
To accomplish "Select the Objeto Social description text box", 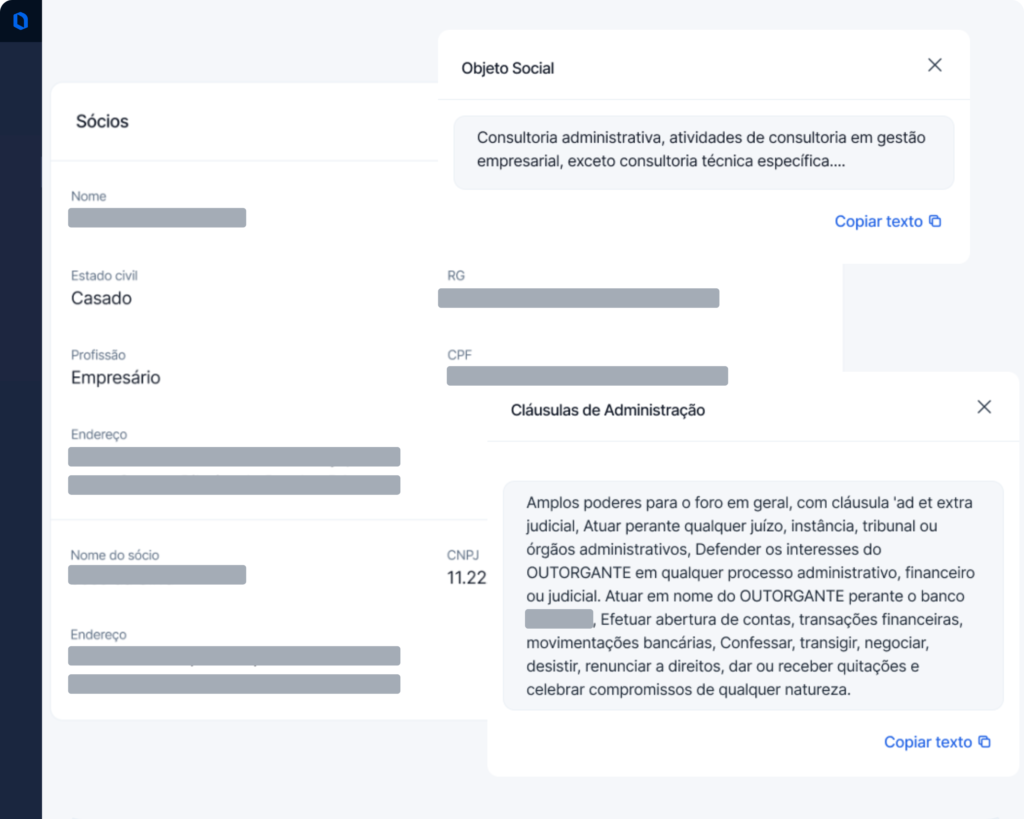I will tap(704, 153).
